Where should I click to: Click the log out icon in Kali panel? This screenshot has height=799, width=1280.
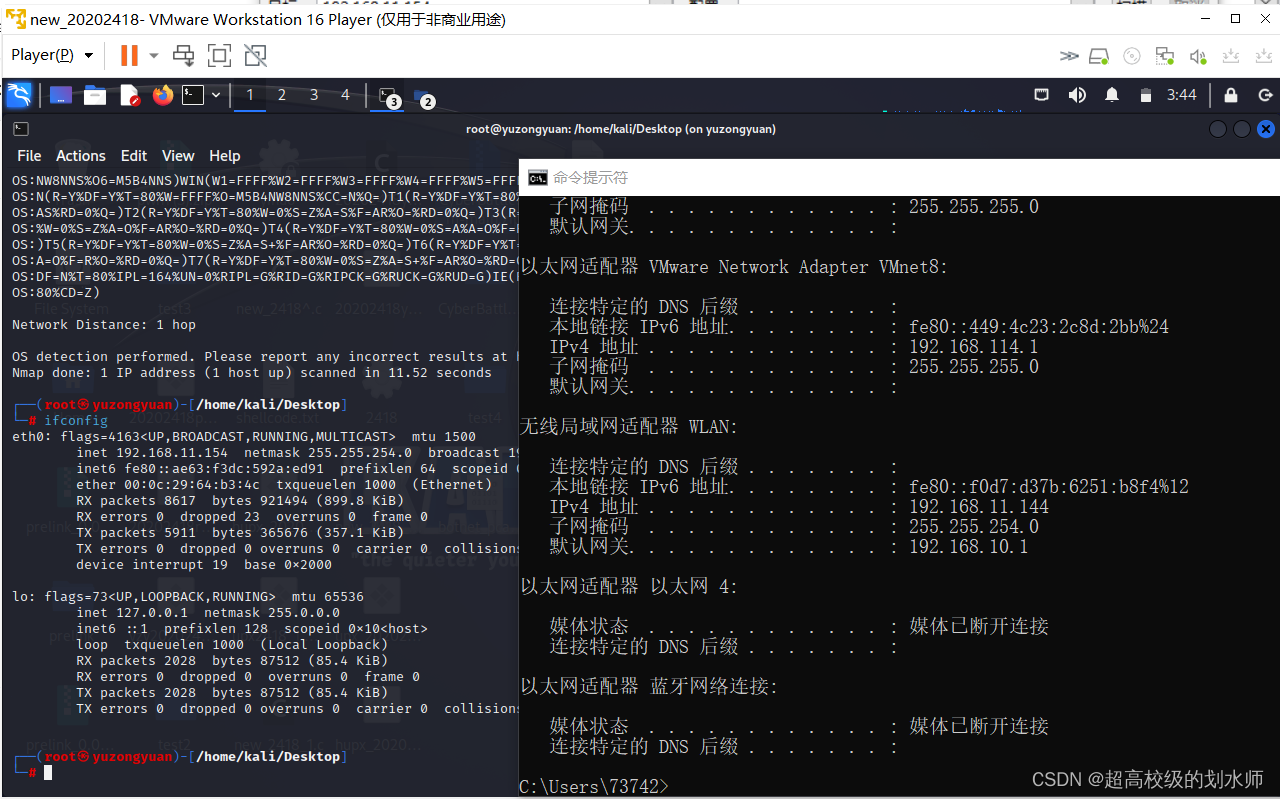coord(1266,95)
